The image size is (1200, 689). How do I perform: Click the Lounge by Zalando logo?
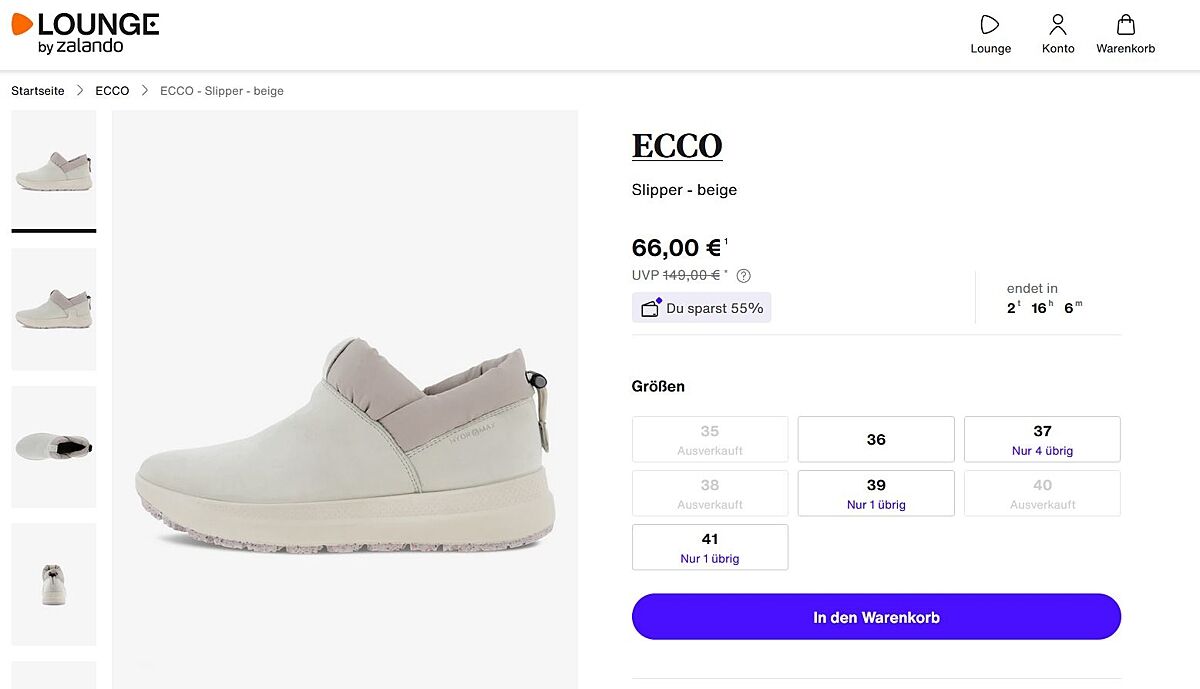[x=85, y=33]
